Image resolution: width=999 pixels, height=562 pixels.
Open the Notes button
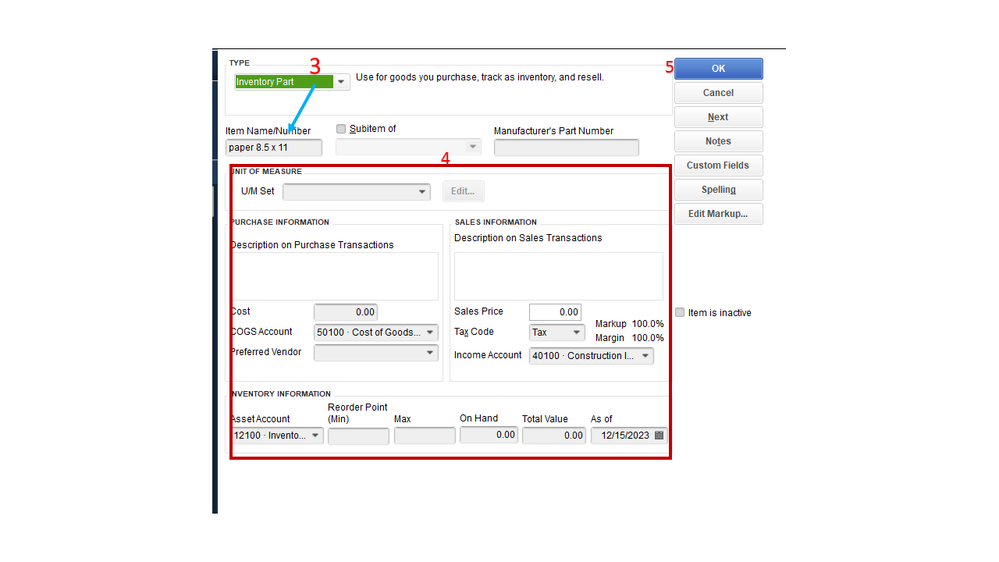718,141
